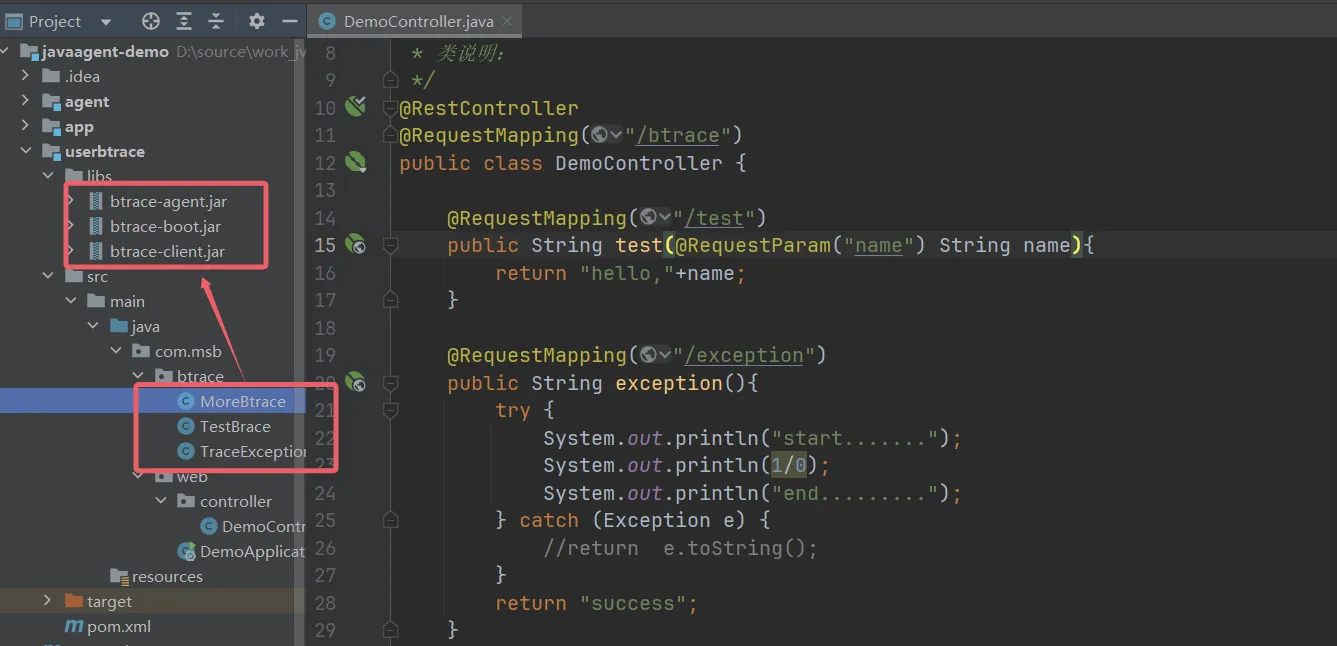Collapse the src folder chevron
Screen dimensions: 1337x646
[48, 276]
